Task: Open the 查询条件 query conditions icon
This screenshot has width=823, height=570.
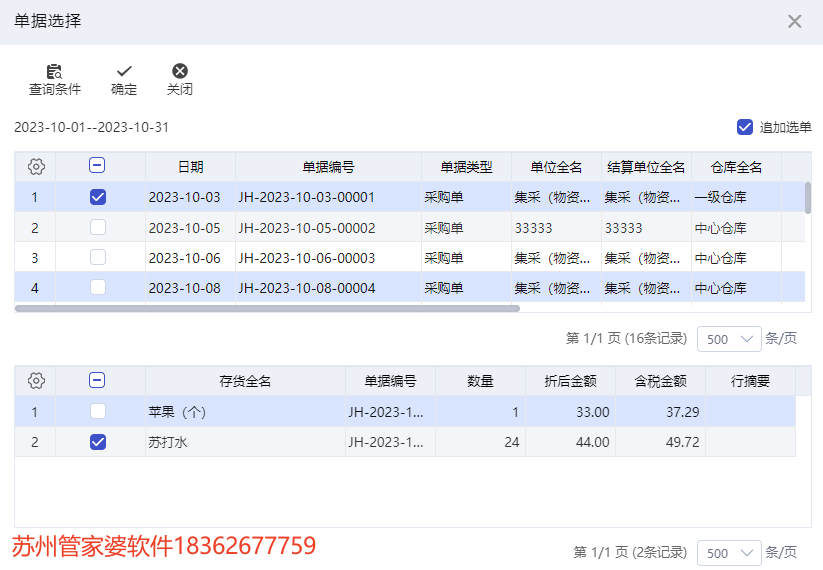Action: tap(54, 72)
